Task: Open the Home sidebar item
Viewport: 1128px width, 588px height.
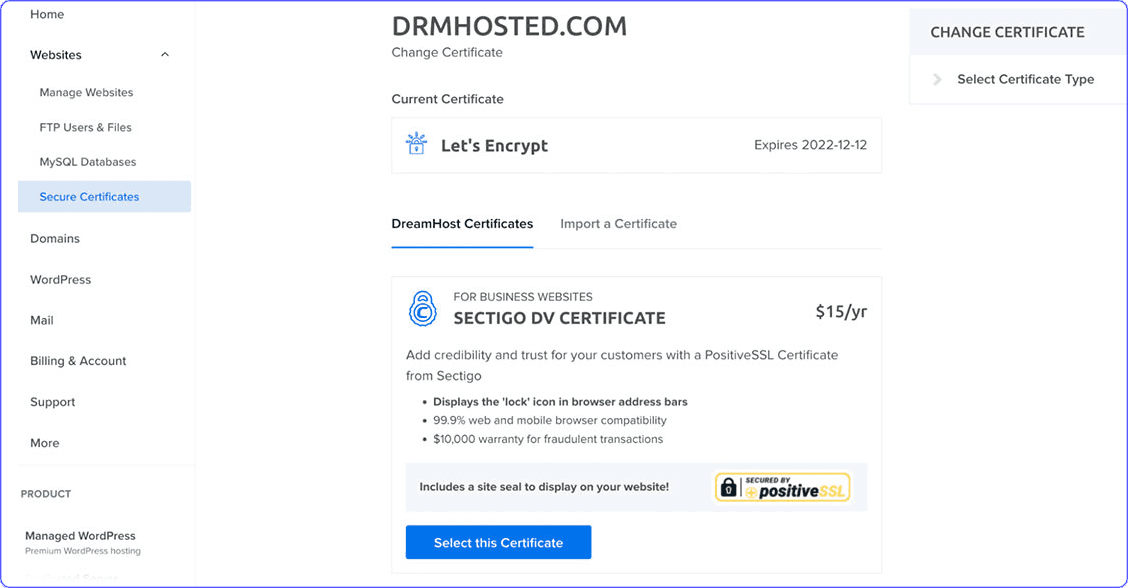Action: coord(47,14)
